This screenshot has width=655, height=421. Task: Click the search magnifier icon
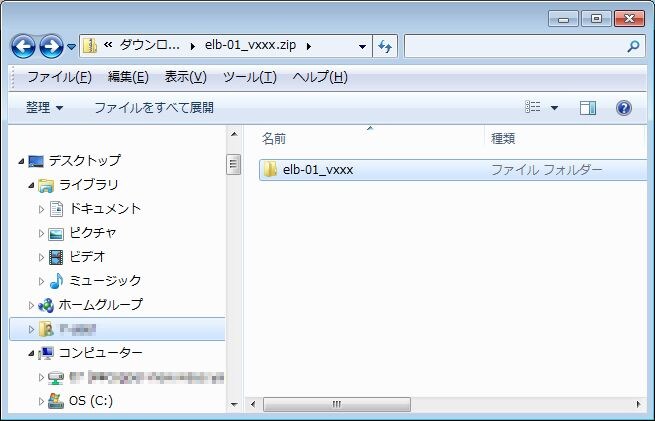(632, 46)
